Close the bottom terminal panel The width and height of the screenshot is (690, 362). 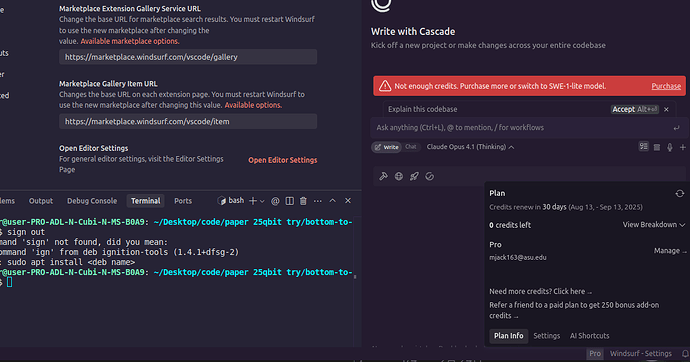tap(348, 201)
